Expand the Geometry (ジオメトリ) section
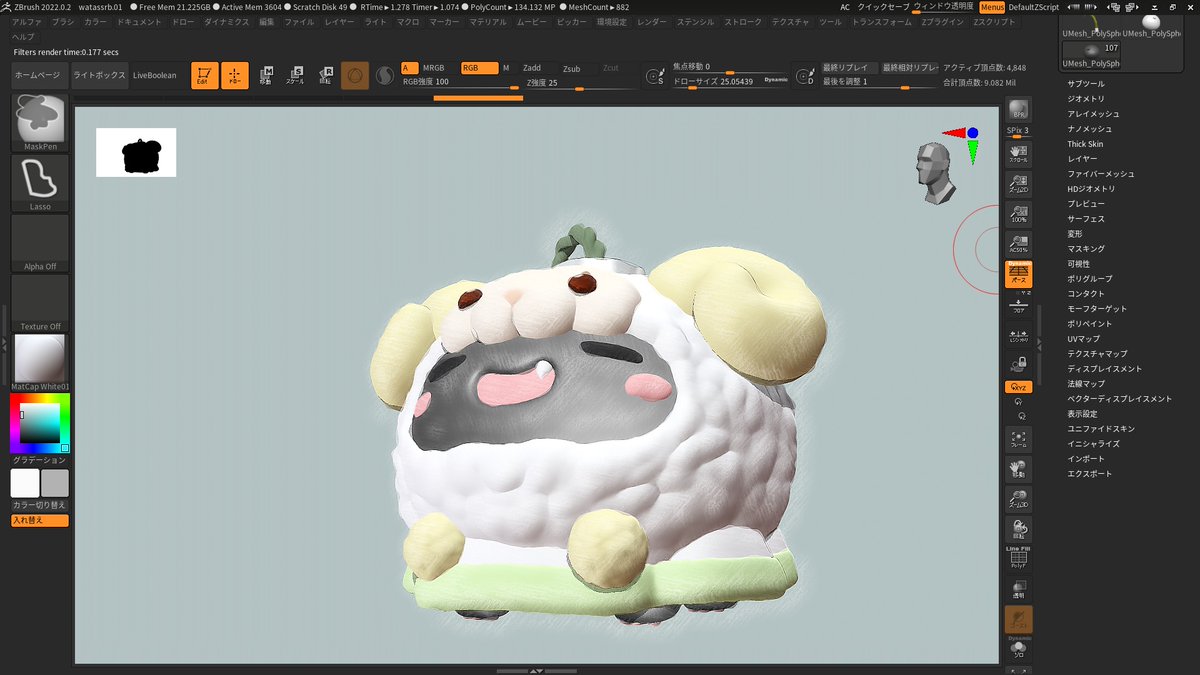This screenshot has height=675, width=1200. [x=1086, y=99]
